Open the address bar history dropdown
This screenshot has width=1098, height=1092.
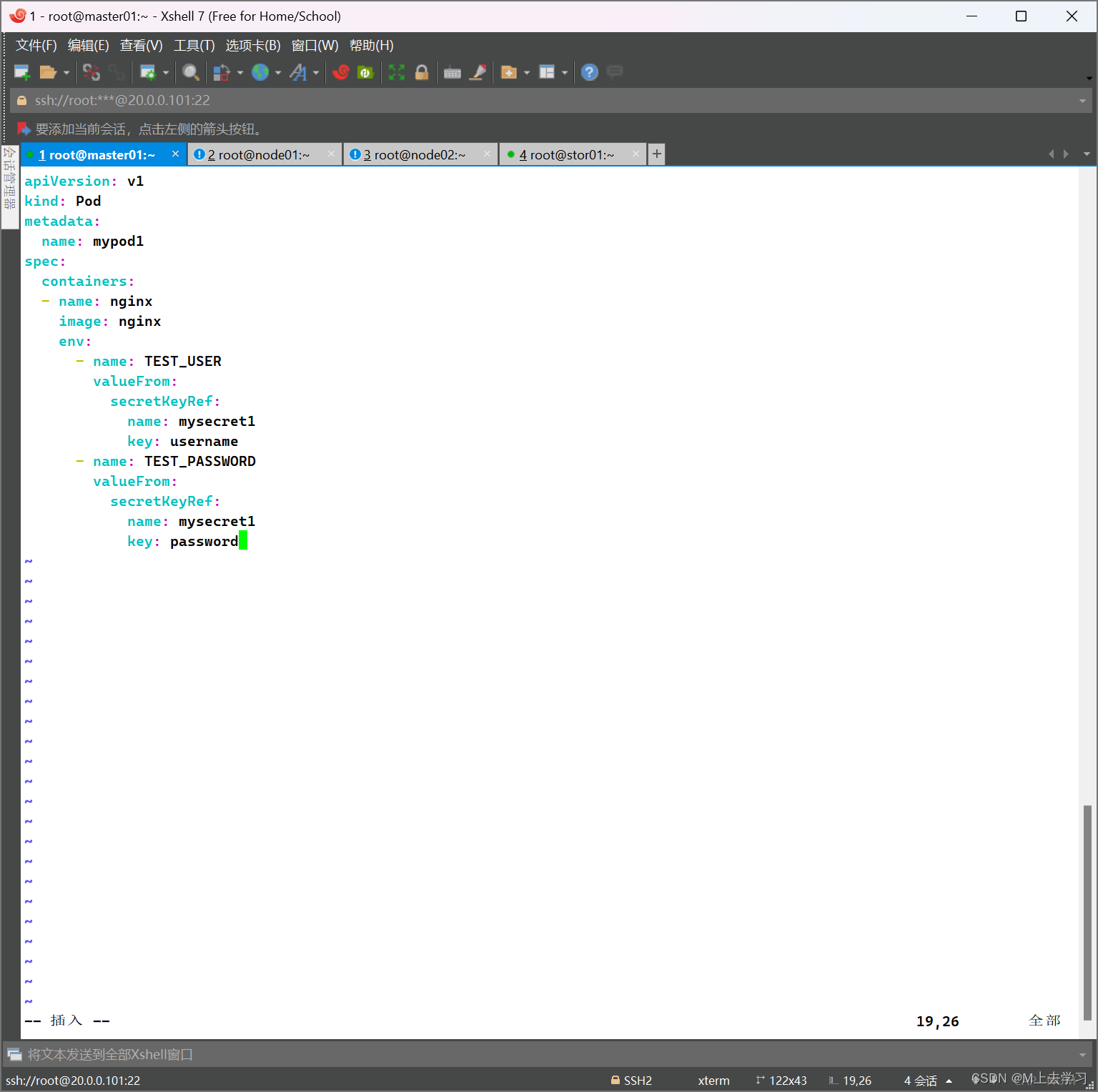tap(1082, 101)
